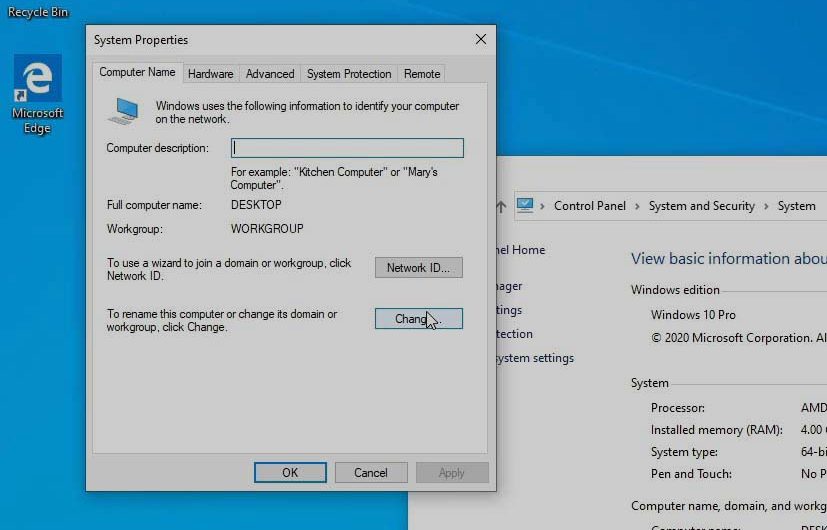The image size is (827, 530).
Task: Click the 'Windows edition' section heading
Action: pos(675,290)
